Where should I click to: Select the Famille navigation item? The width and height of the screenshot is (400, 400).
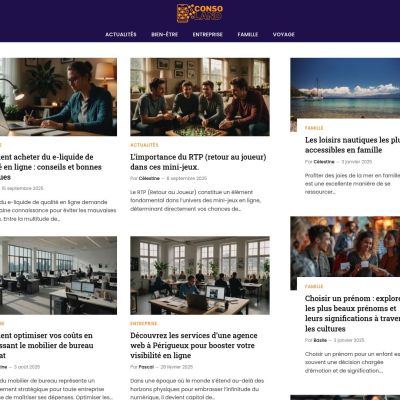pos(248,34)
